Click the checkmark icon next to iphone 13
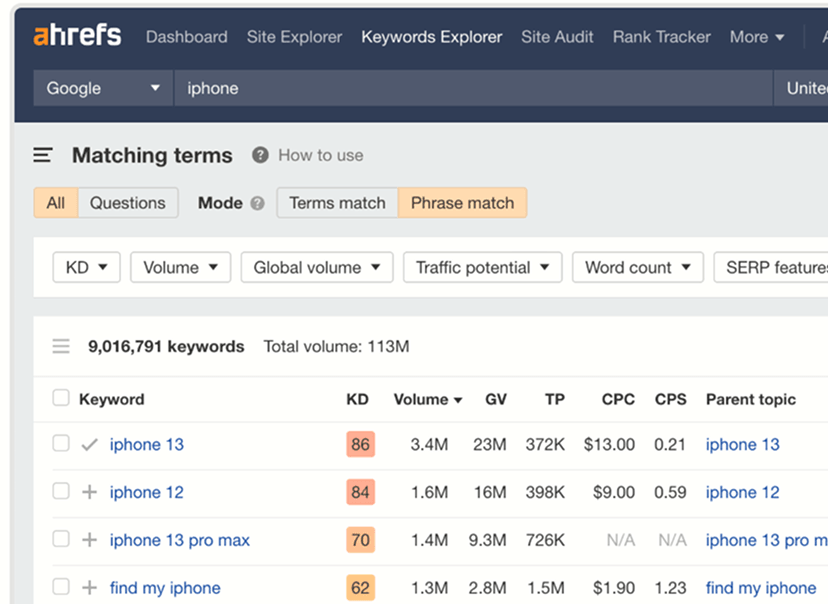The height and width of the screenshot is (604, 828). [90, 445]
